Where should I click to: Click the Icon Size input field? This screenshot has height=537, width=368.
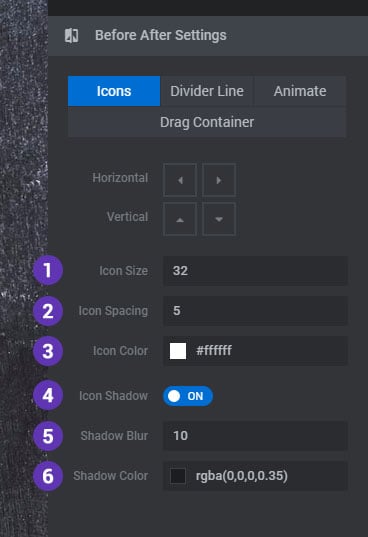(255, 271)
